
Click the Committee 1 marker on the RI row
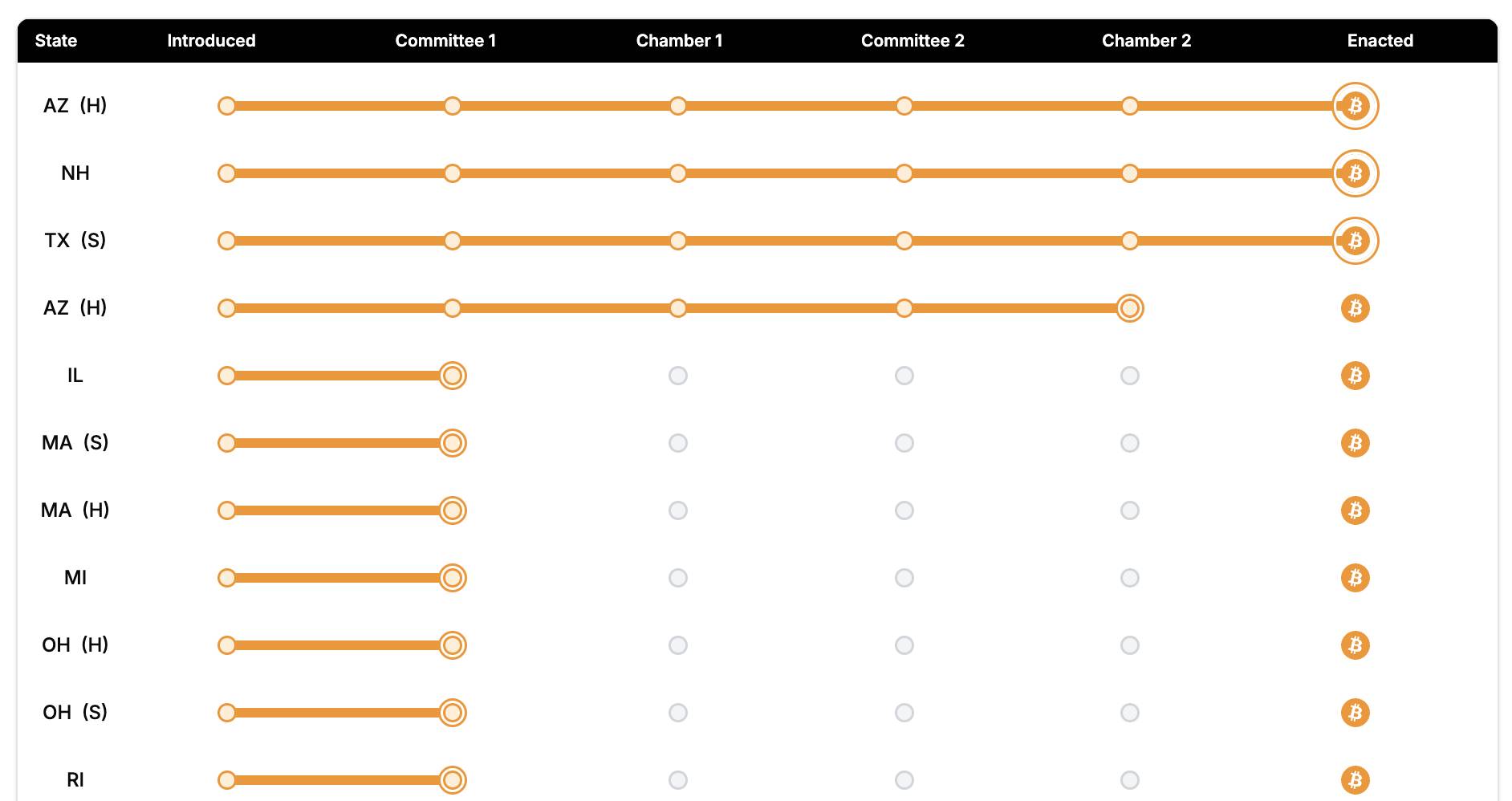[453, 780]
